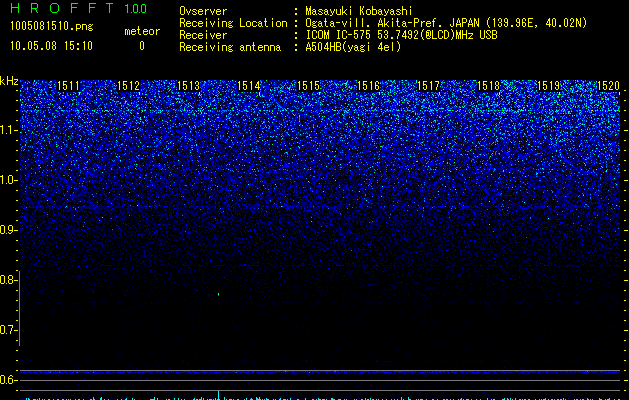The height and width of the screenshot is (400, 629).
Task: Click the 1516 time marker
Action: pos(368,86)
